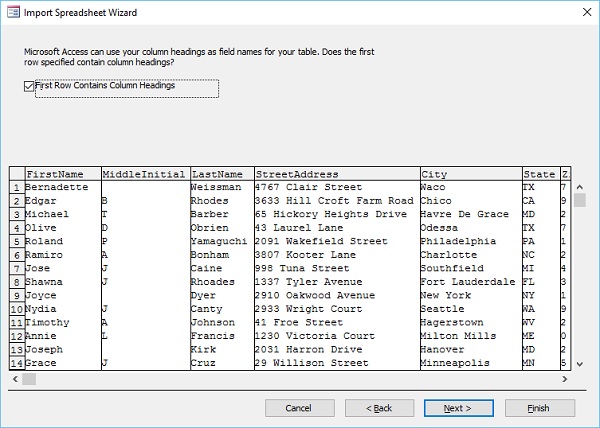The height and width of the screenshot is (428, 600).
Task: Click the Finish button
Action: click(x=540, y=408)
